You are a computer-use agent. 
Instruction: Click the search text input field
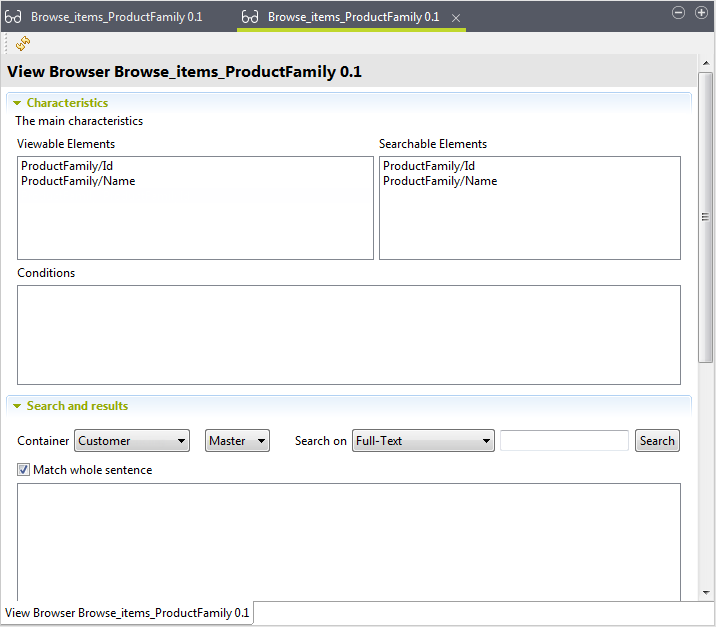564,441
